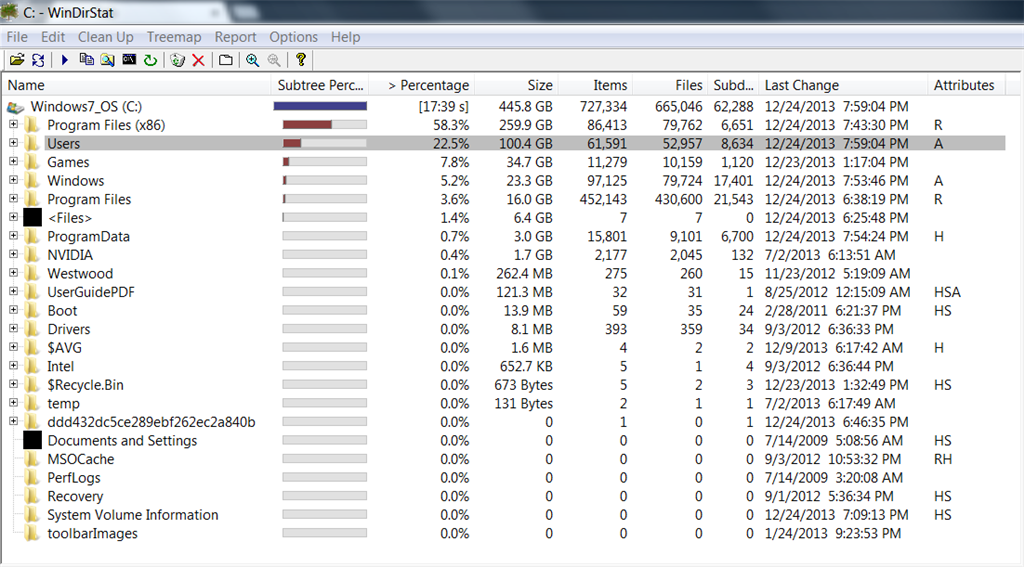Click the Open drive toolbar icon
1024x567 pixels.
pyautogui.click(x=17, y=60)
